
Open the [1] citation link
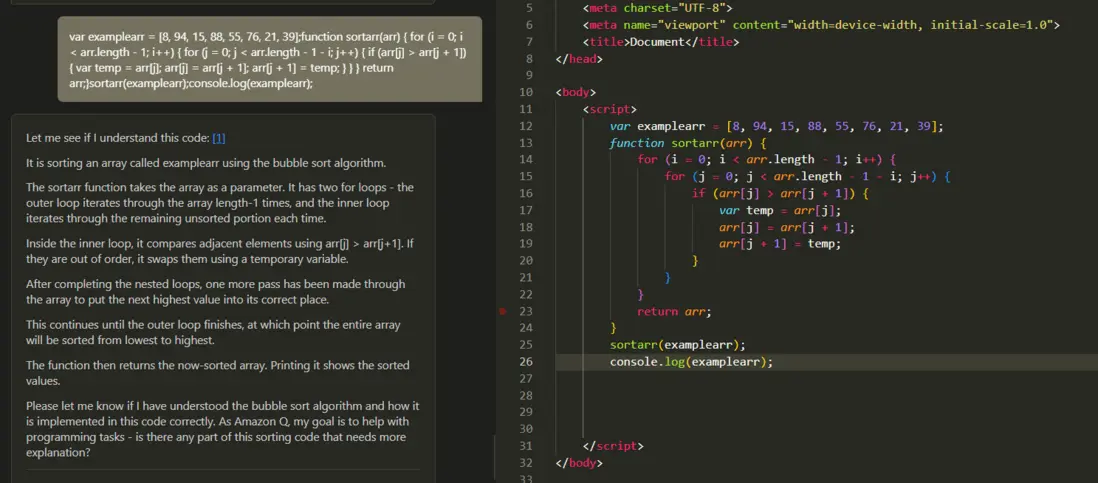pyautogui.click(x=219, y=138)
